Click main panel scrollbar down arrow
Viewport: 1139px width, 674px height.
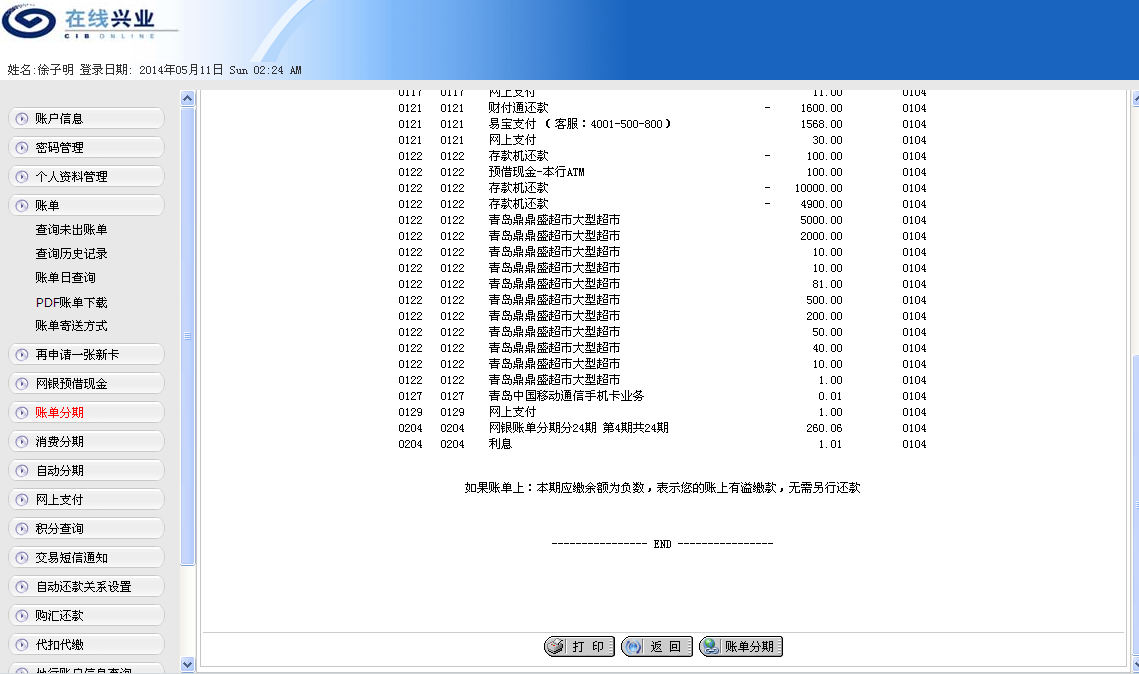(x=1135, y=664)
